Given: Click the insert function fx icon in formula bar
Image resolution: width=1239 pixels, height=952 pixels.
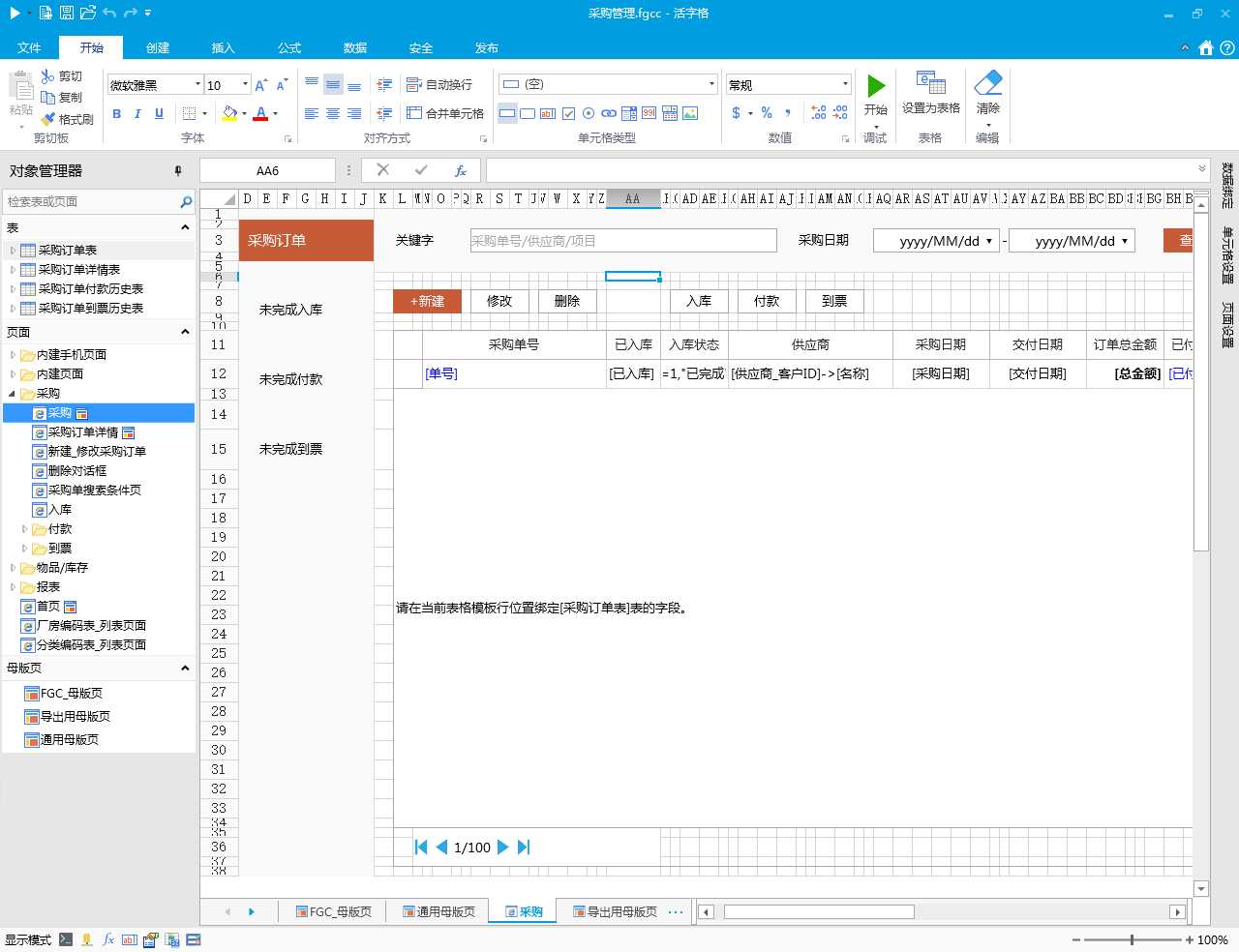Looking at the screenshot, I should coord(461,170).
